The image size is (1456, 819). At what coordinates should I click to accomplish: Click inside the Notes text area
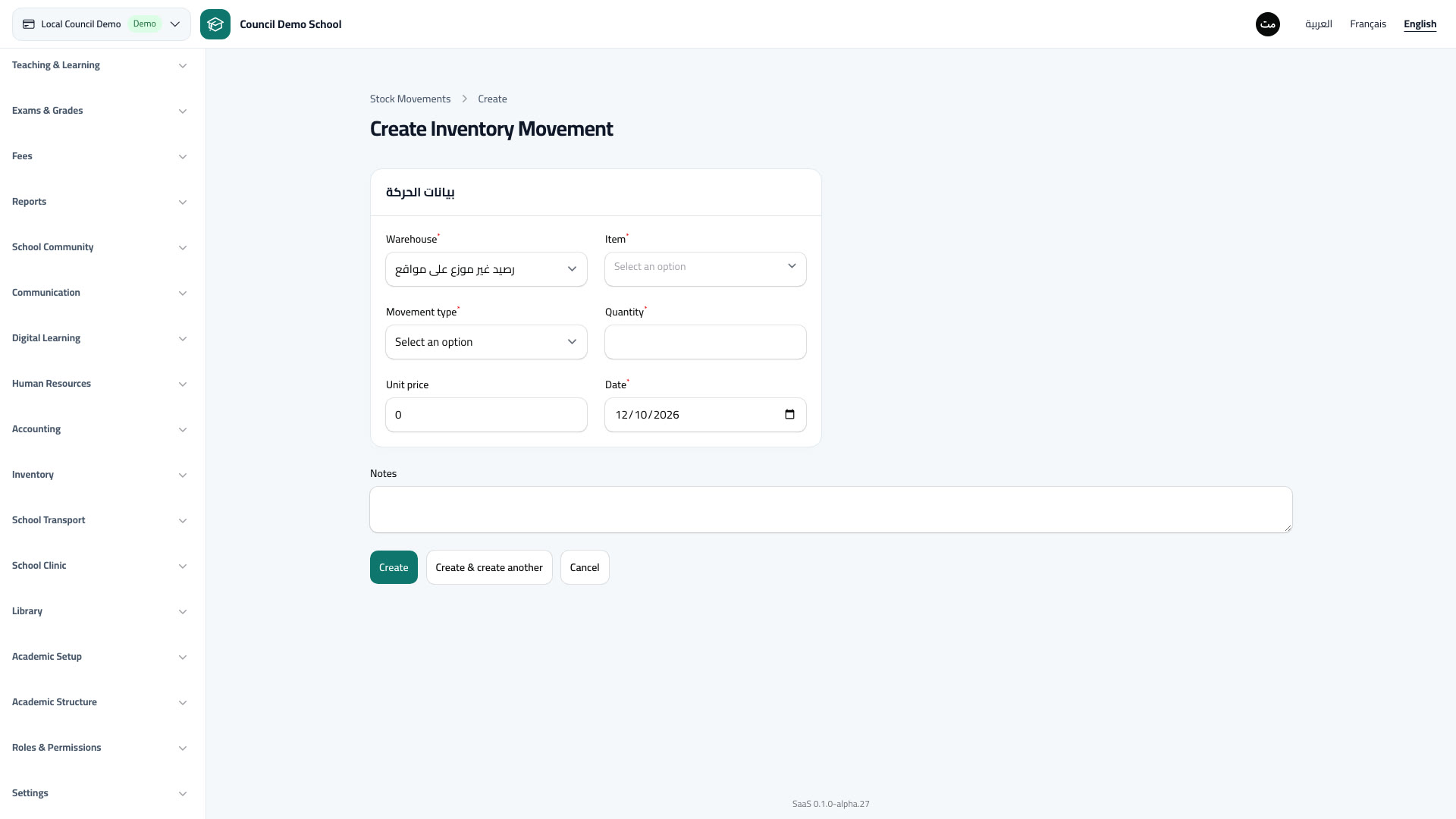click(831, 510)
